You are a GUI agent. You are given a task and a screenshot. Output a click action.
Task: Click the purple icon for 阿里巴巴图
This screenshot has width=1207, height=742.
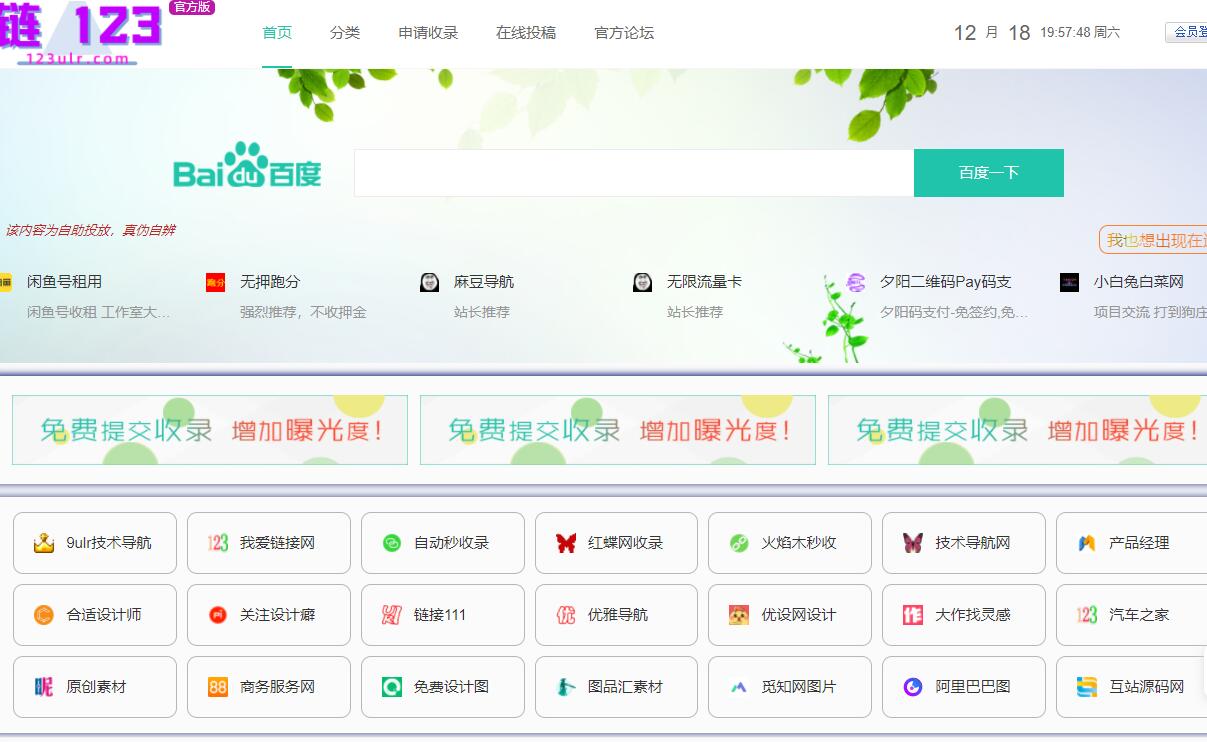pos(912,687)
